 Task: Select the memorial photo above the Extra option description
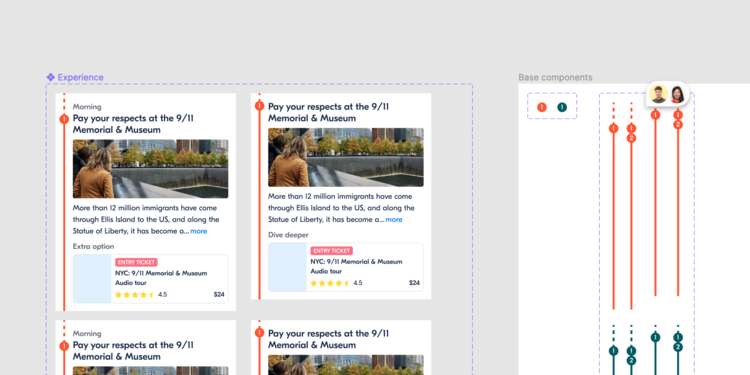(x=150, y=169)
